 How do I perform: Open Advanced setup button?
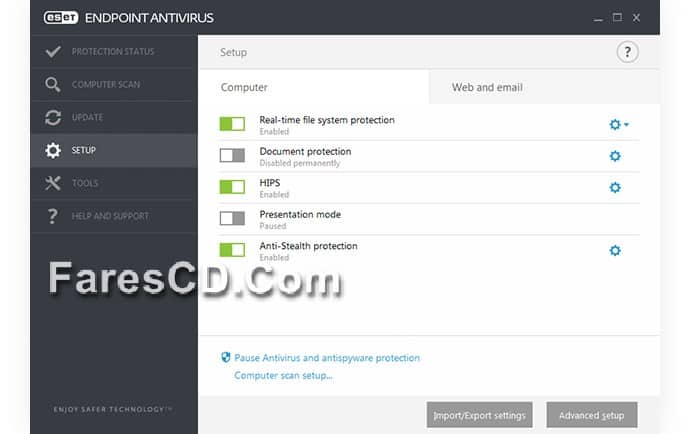591,415
